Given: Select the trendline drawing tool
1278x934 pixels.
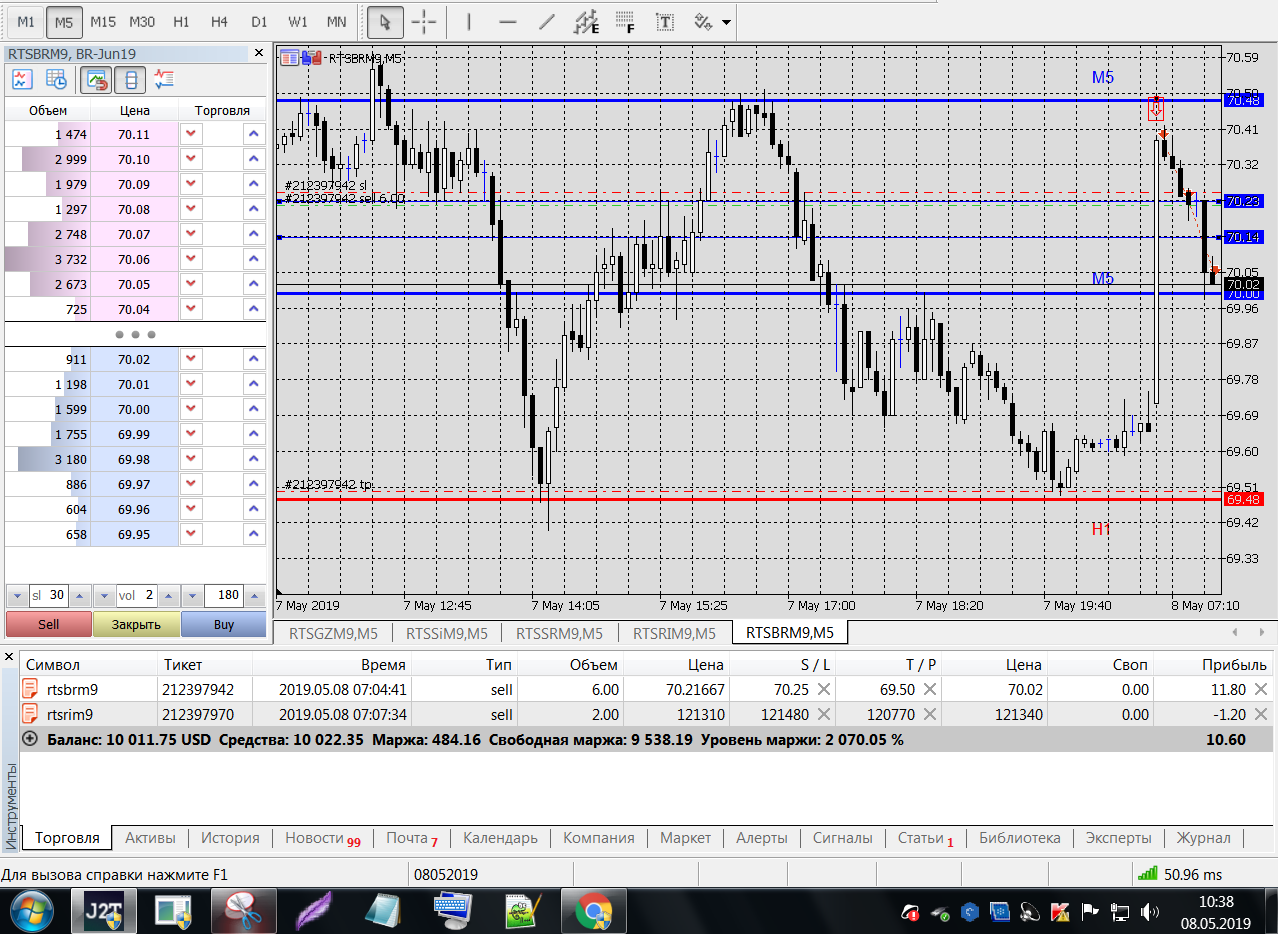Looking at the screenshot, I should (x=547, y=21).
